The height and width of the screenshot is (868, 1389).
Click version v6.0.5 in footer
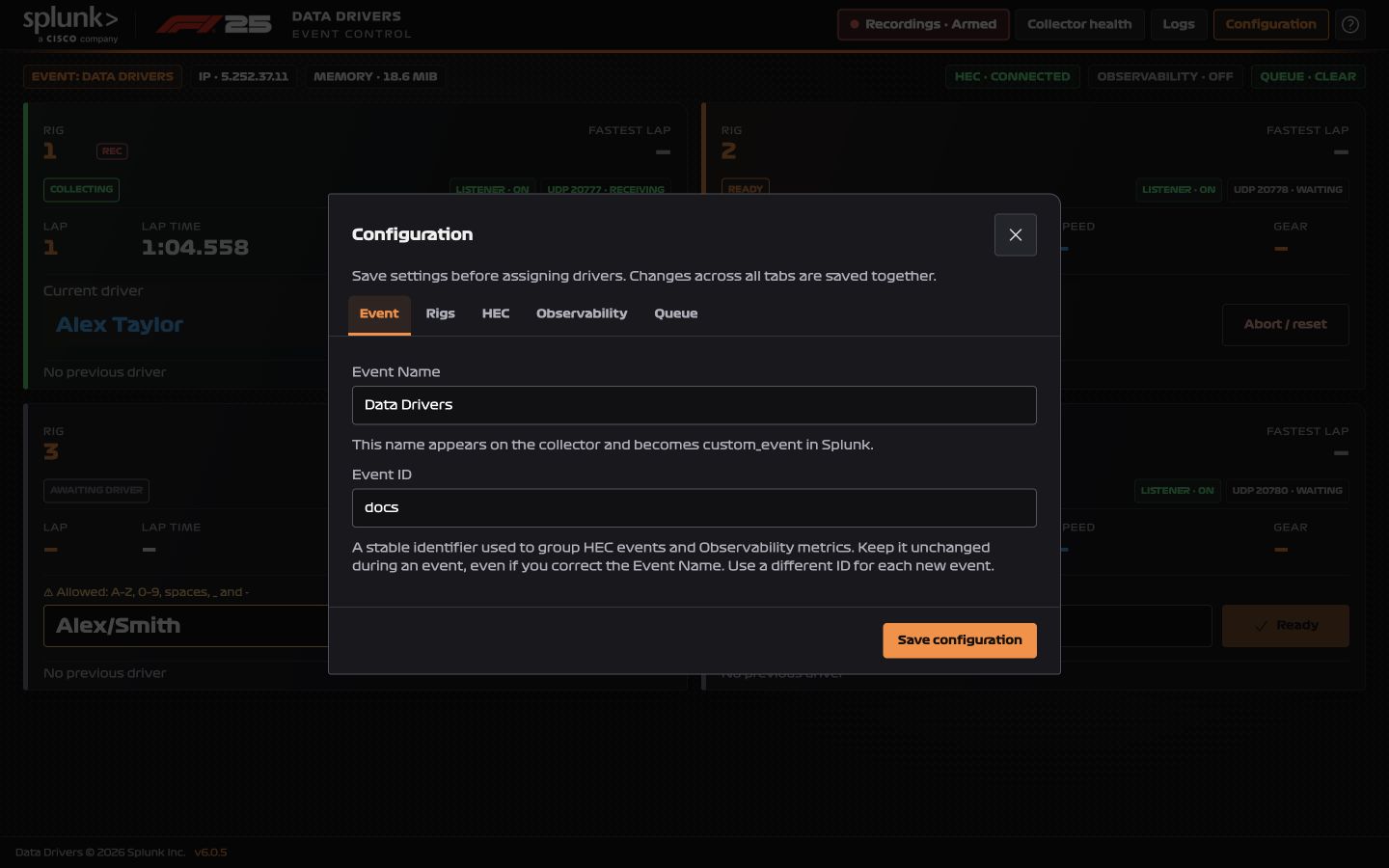click(210, 853)
